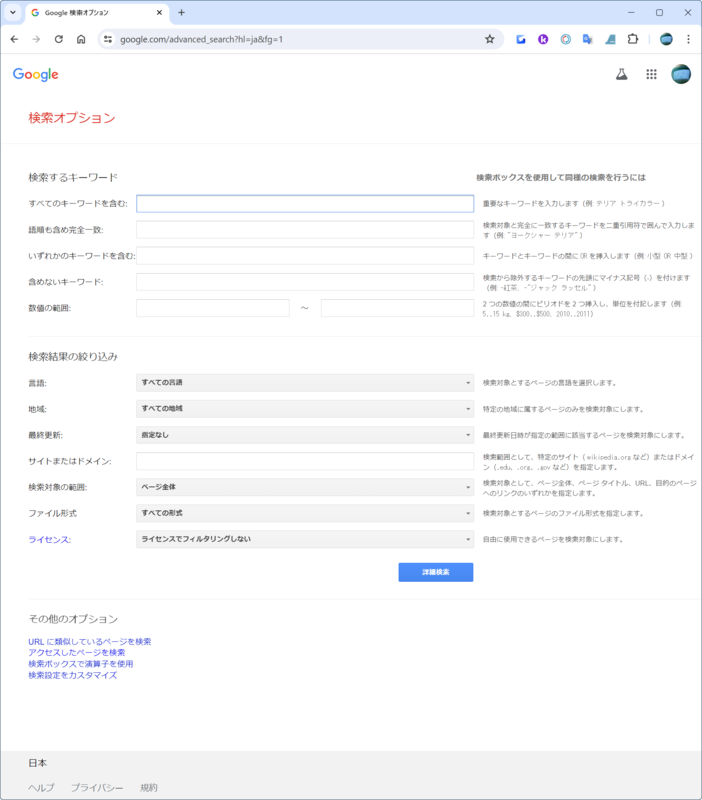The width and height of the screenshot is (702, 800).
Task: Click the upper bound 数値の範囲 field
Action: coord(397,308)
